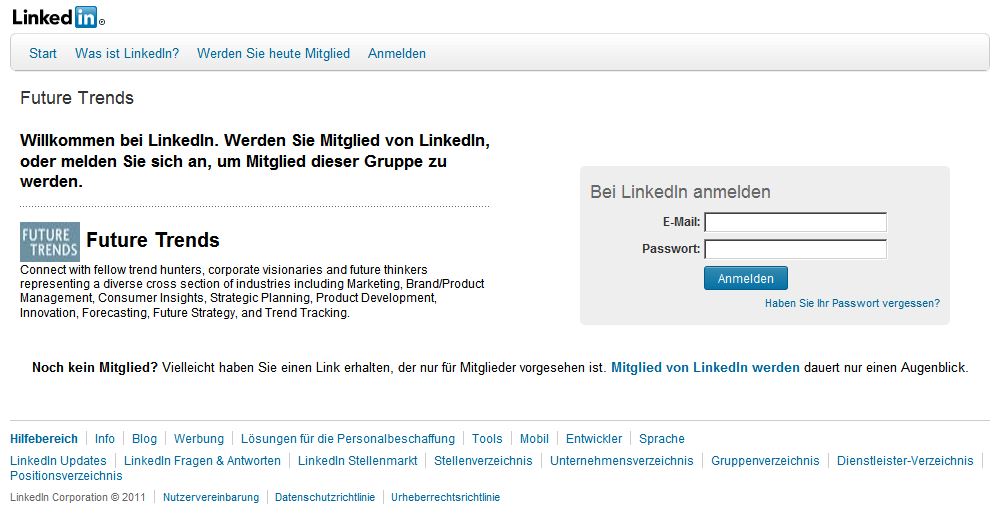999x525 pixels.
Task: Click the LinkedIn logo
Action: tap(57, 17)
